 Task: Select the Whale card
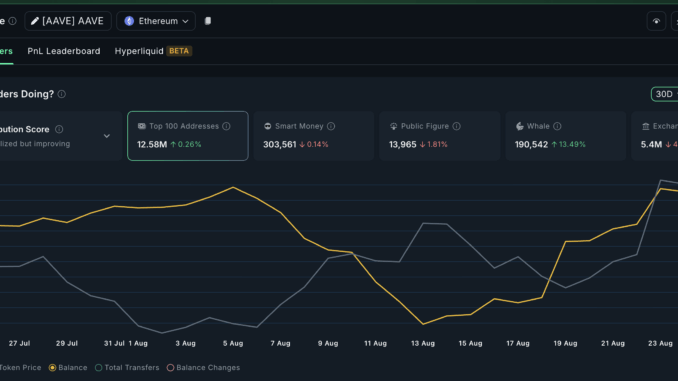click(566, 136)
